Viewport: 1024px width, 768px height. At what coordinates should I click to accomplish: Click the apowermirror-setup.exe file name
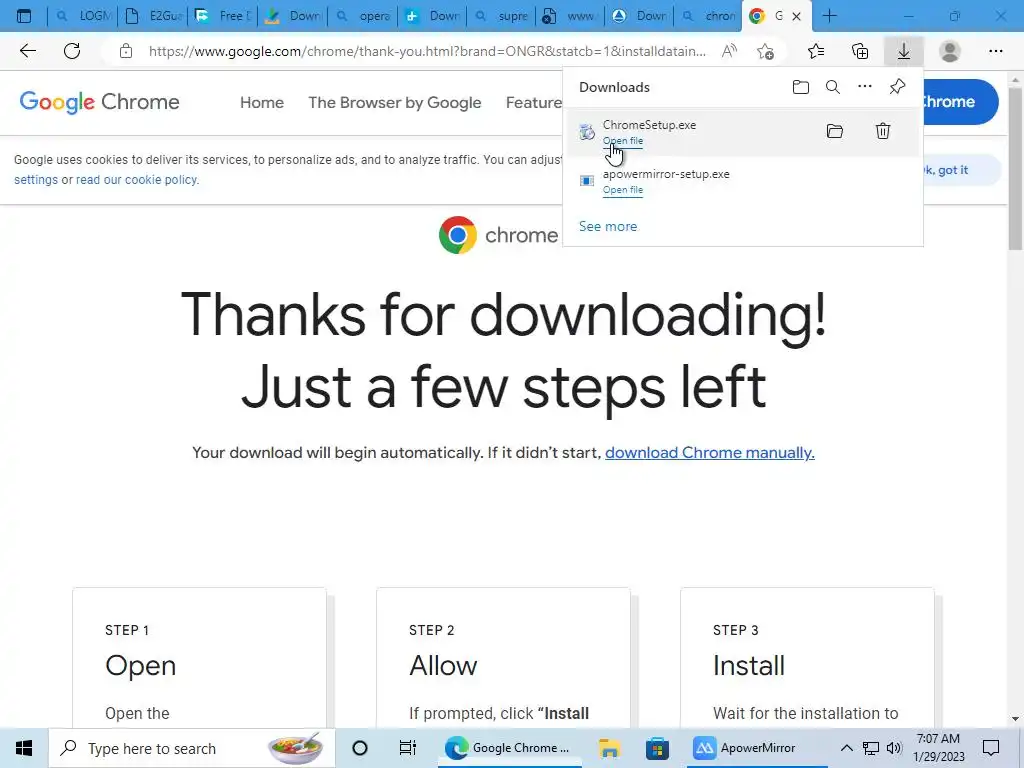tap(666, 174)
